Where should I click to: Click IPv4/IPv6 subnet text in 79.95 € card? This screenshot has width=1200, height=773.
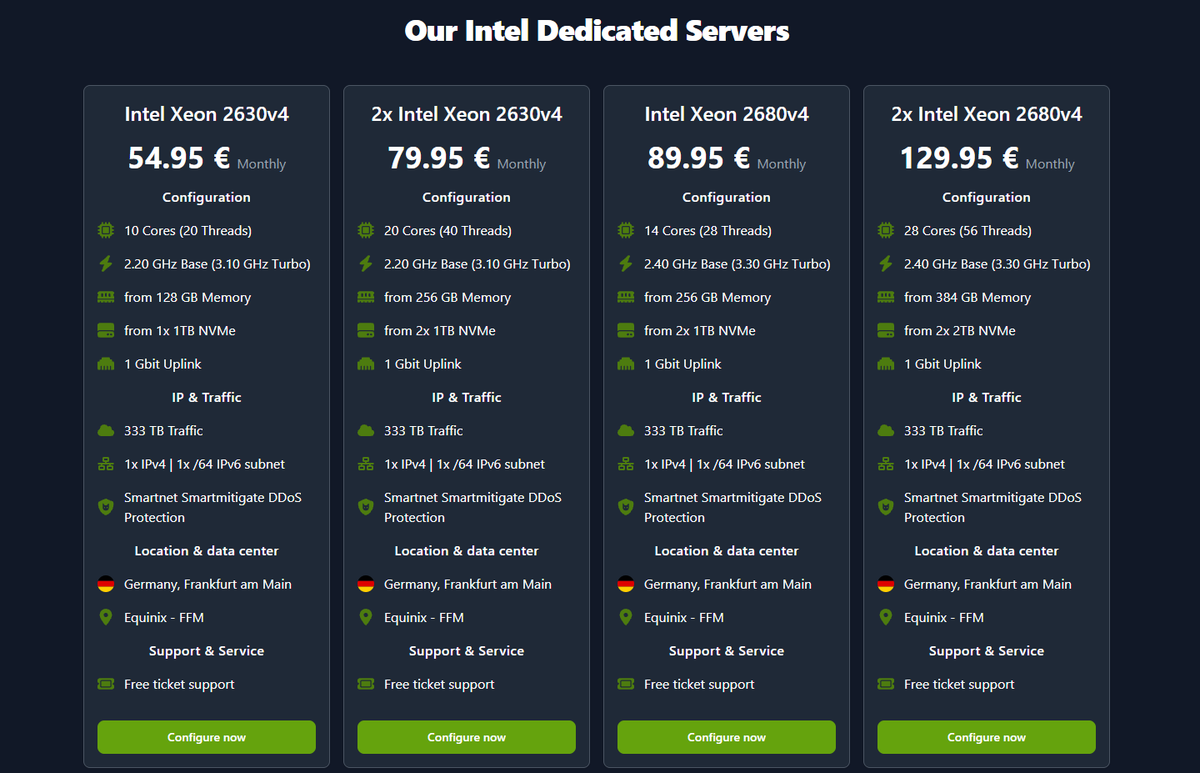465,464
